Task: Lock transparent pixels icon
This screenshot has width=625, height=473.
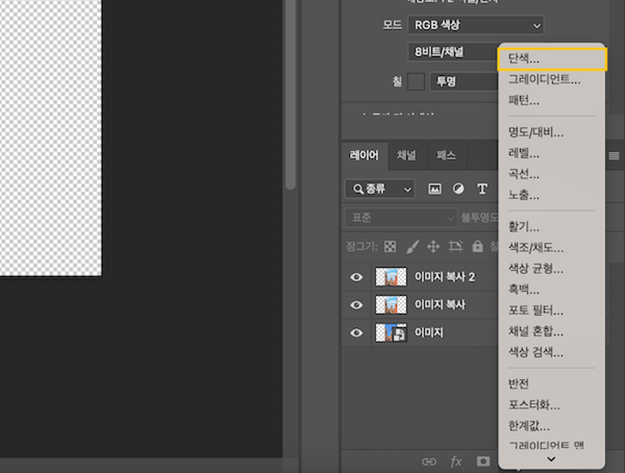Action: (390, 247)
